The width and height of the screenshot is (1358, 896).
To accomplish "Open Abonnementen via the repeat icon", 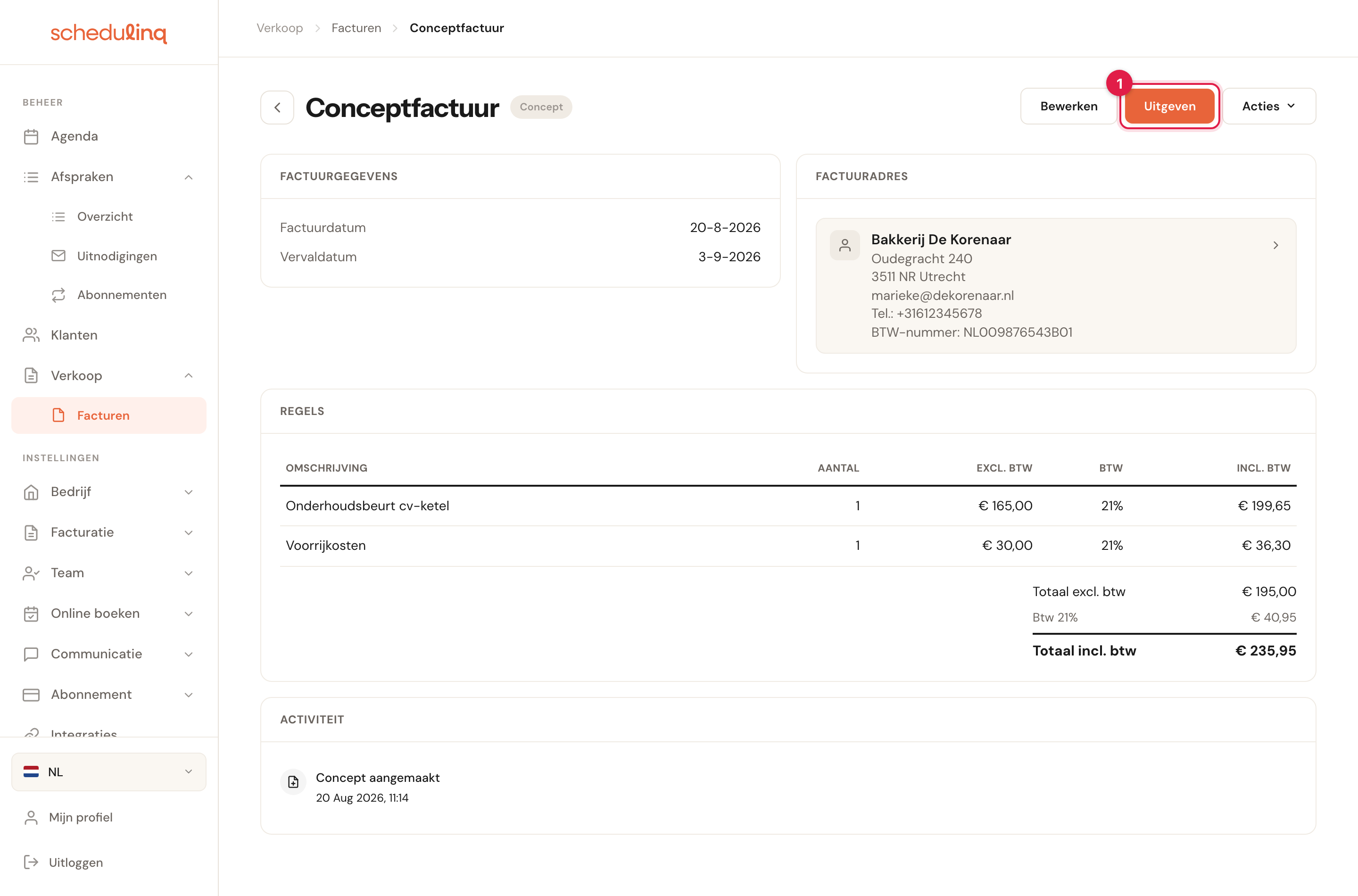I will pos(58,295).
